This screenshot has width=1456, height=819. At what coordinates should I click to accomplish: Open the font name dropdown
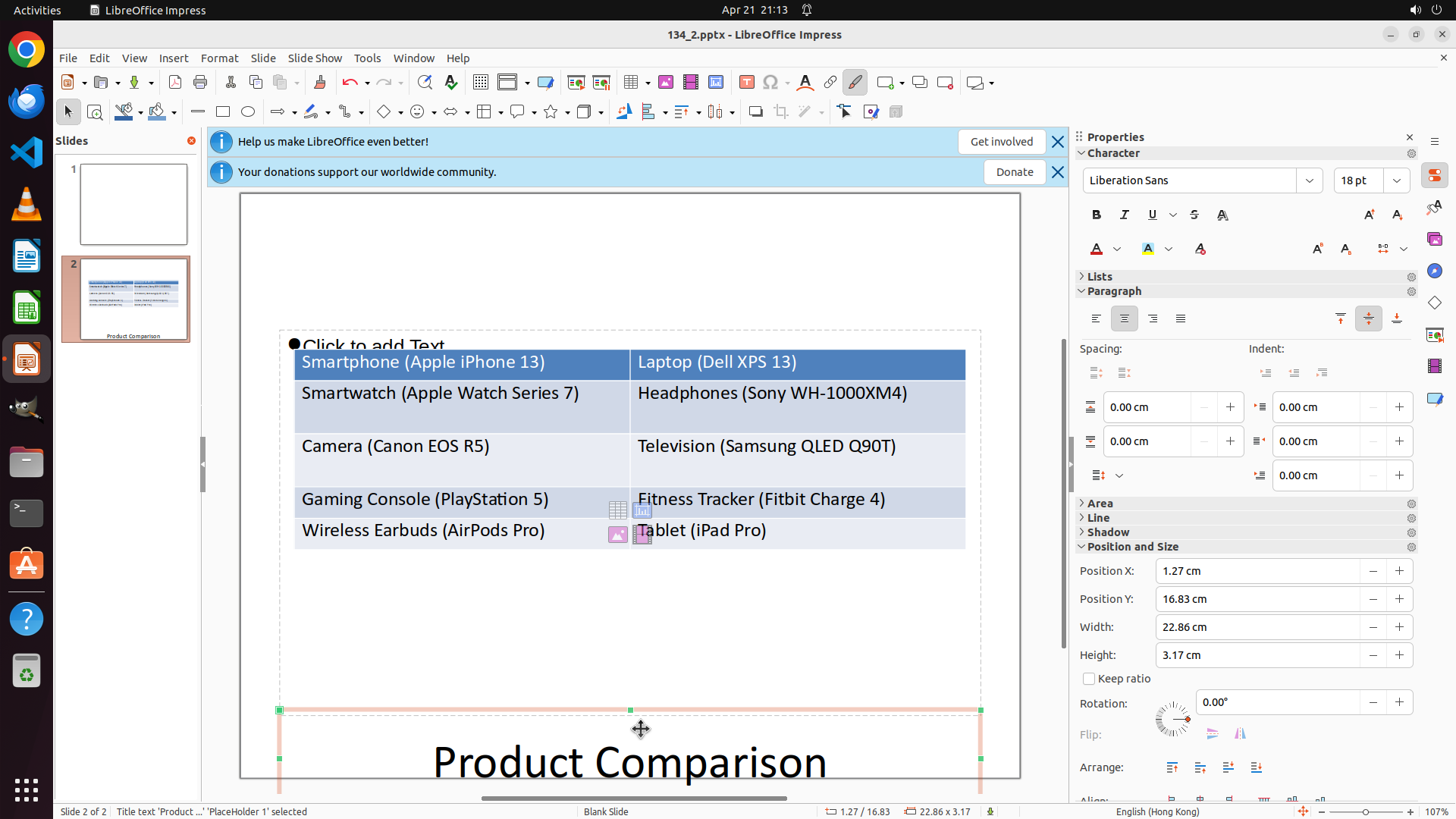pos(1310,180)
